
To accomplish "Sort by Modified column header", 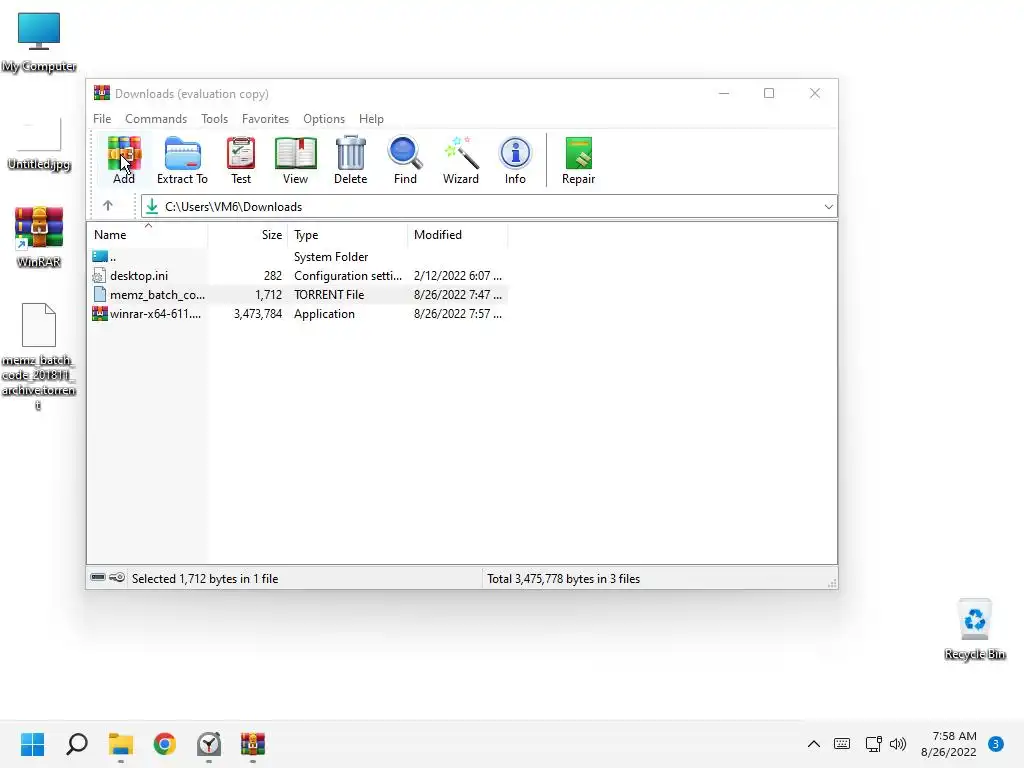I will (x=458, y=234).
